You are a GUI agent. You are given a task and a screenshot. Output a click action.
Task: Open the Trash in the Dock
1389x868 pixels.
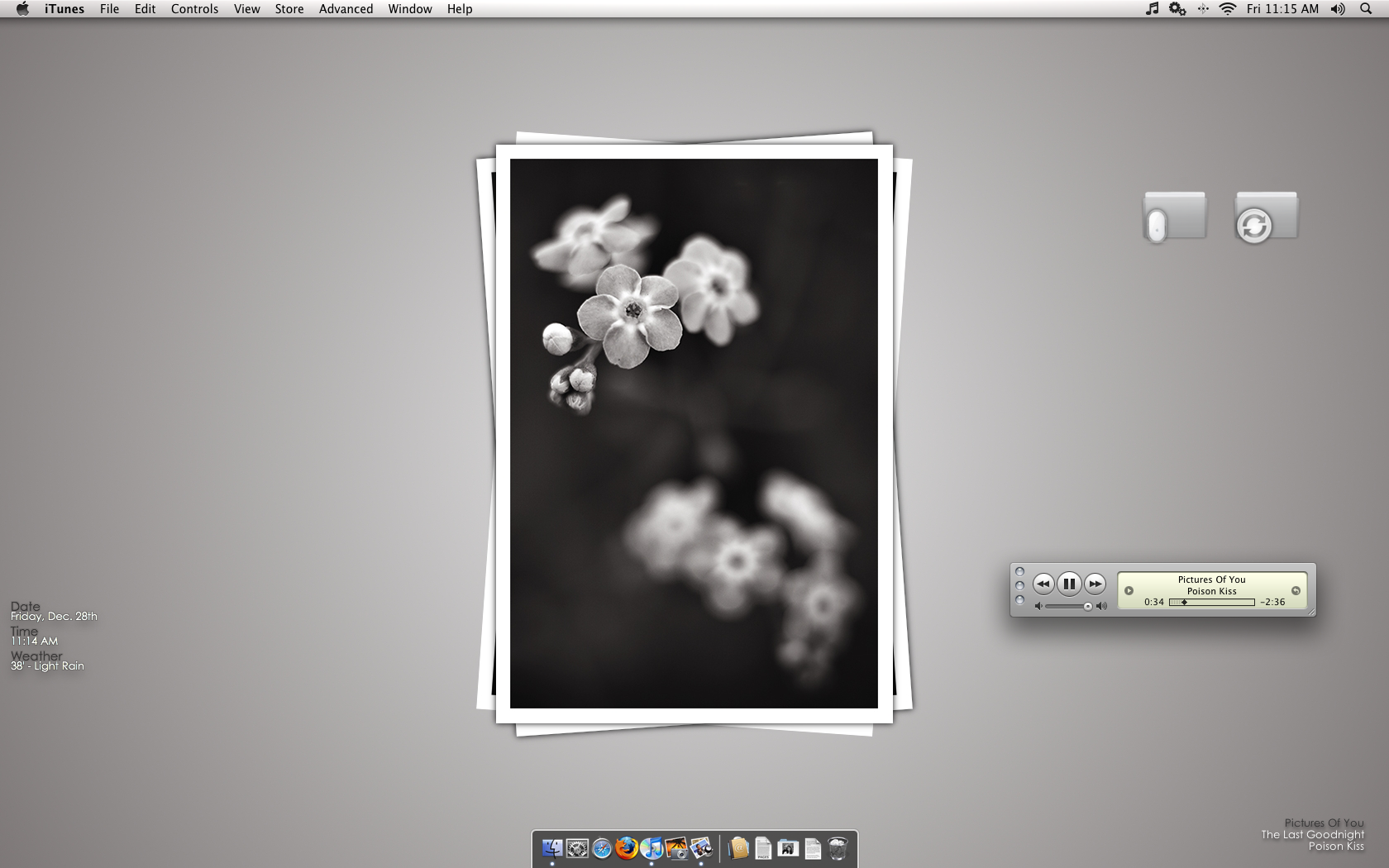[838, 848]
